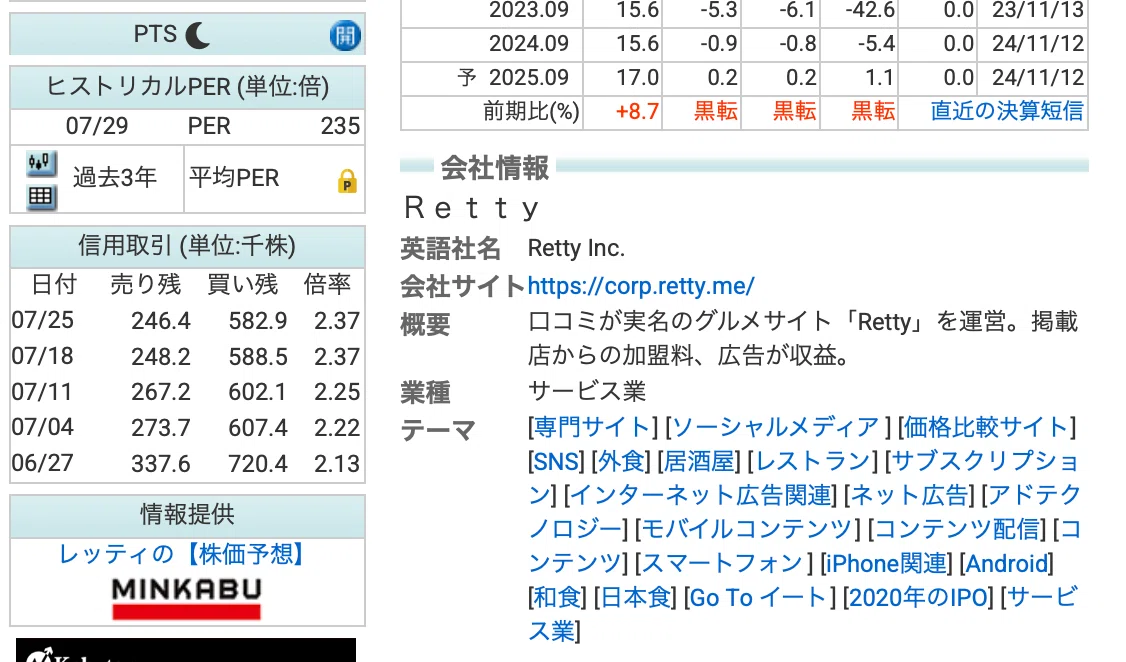
Task: Open the インターネット広告関連 theme link
Action: tap(700, 495)
